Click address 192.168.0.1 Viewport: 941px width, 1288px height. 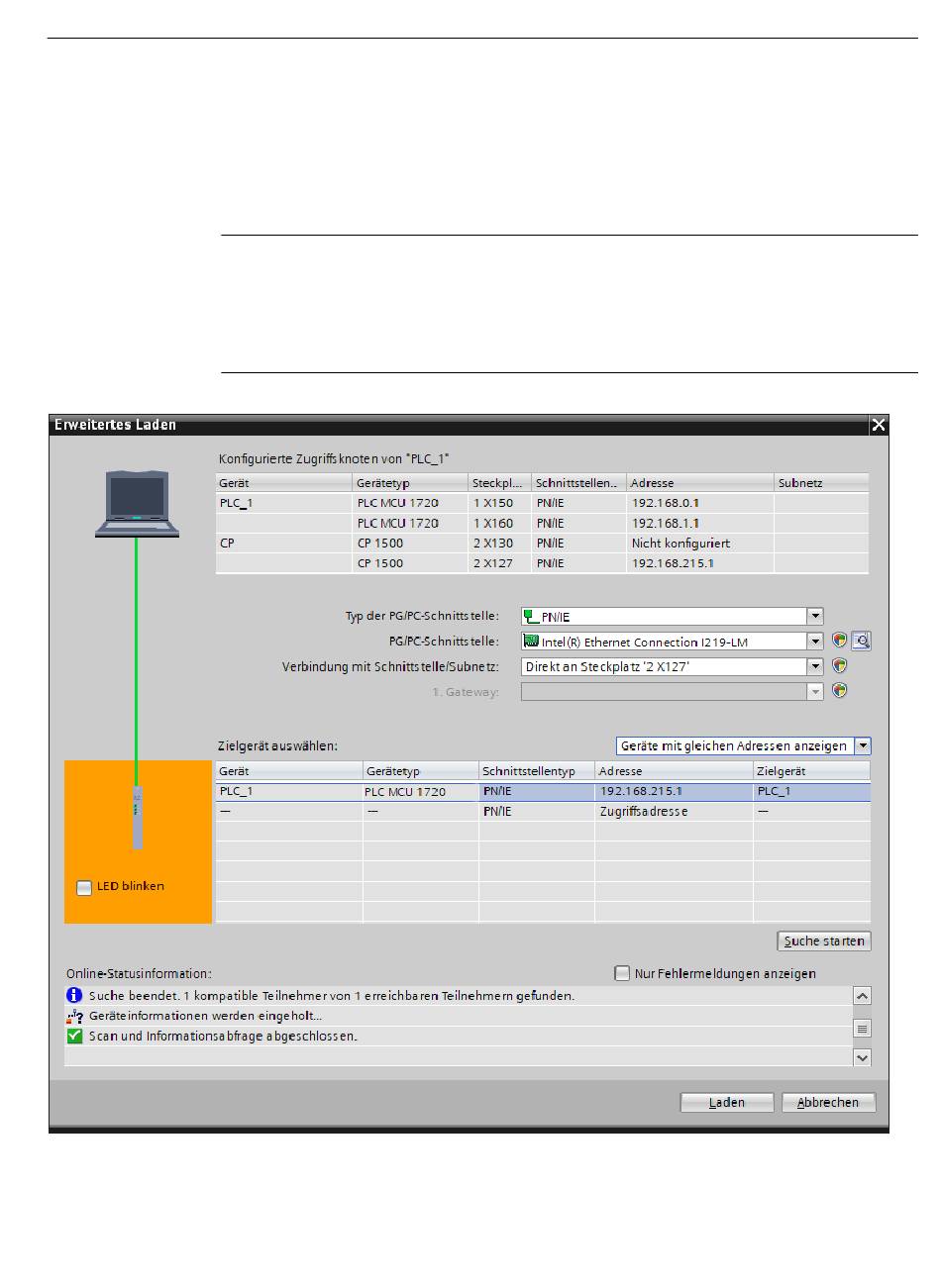(x=666, y=503)
